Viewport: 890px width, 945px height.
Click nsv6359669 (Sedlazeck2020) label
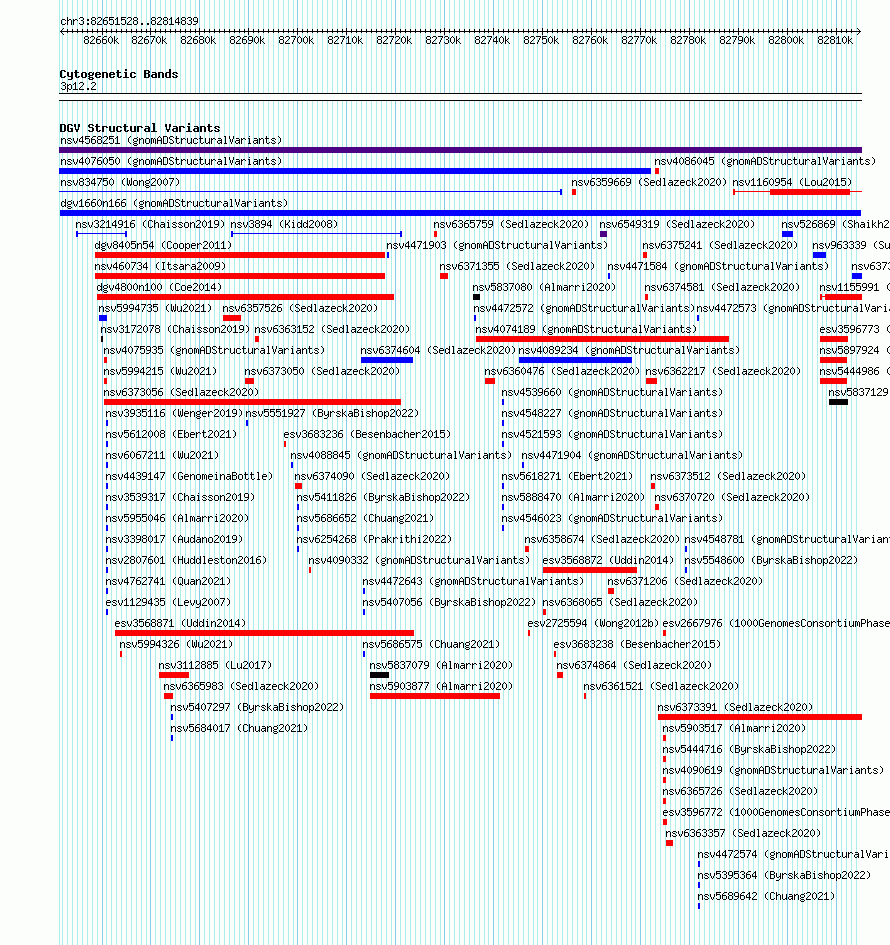(649, 182)
